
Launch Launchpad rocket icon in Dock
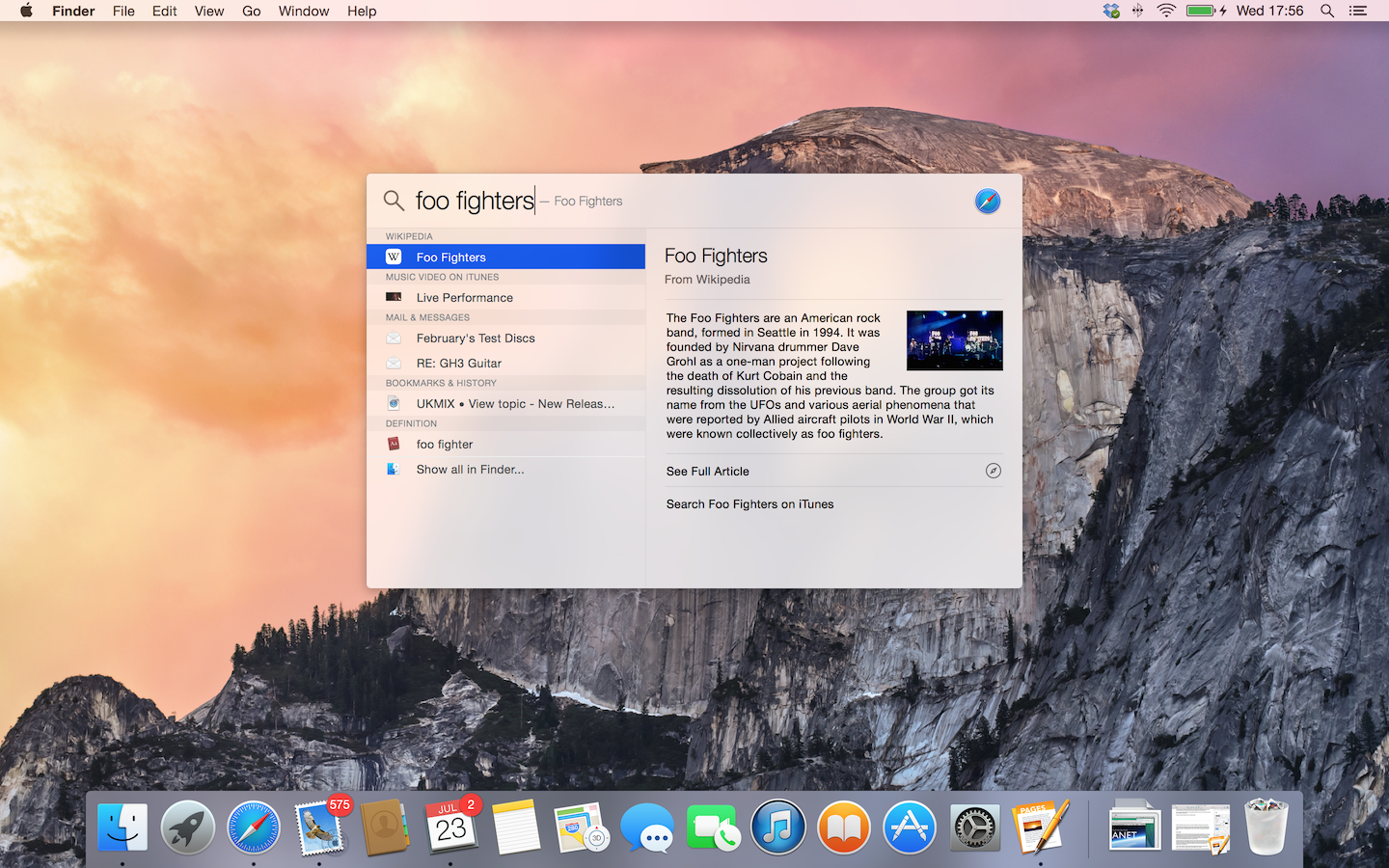pos(188,827)
